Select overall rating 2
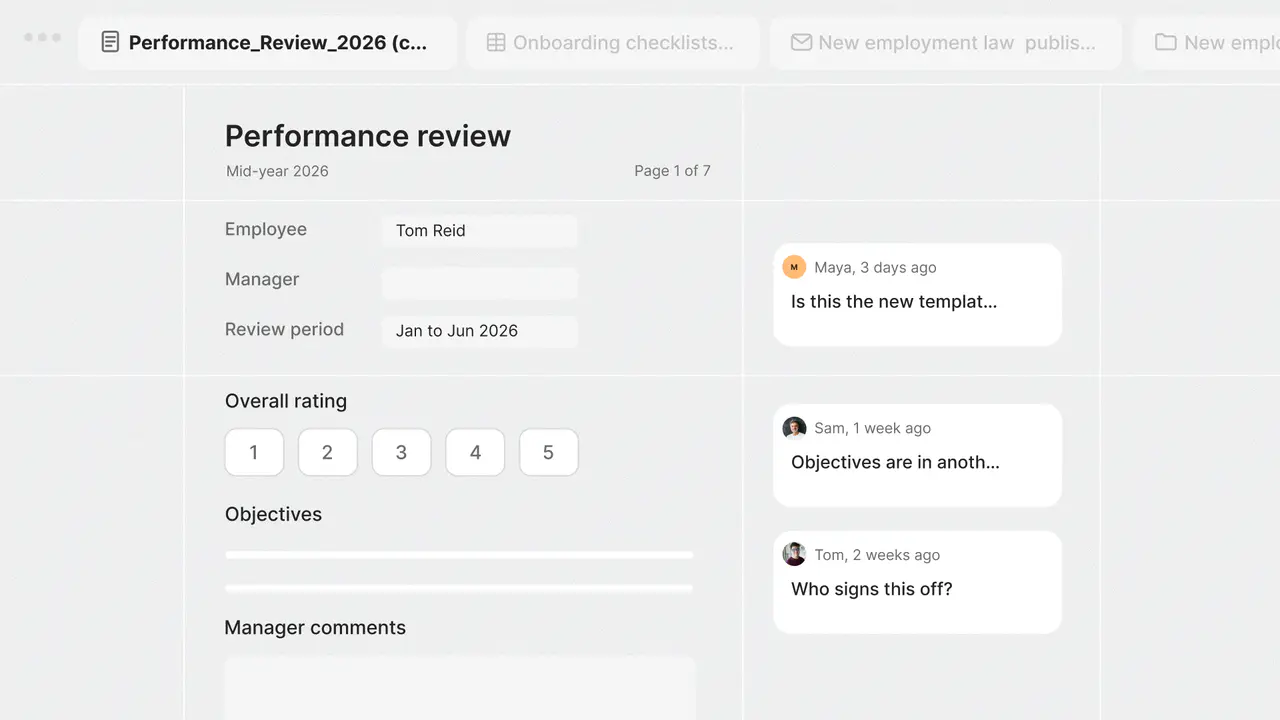Viewport: 1280px width, 720px height. pos(327,452)
